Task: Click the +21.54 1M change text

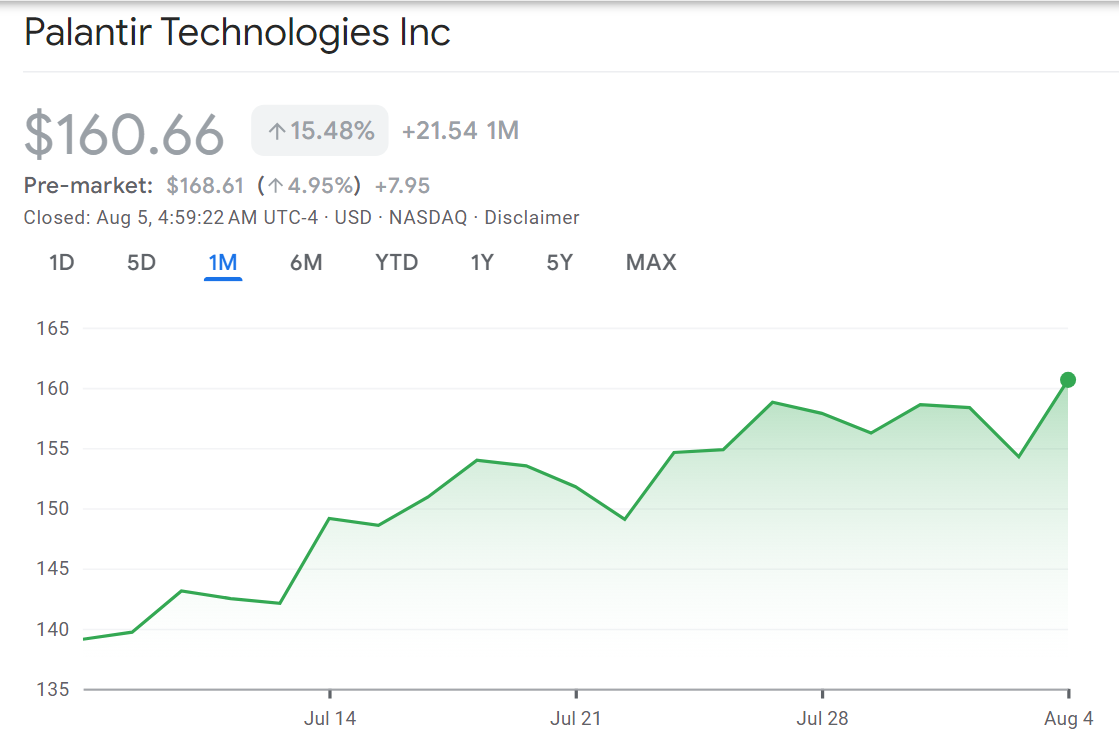Action: [x=460, y=130]
